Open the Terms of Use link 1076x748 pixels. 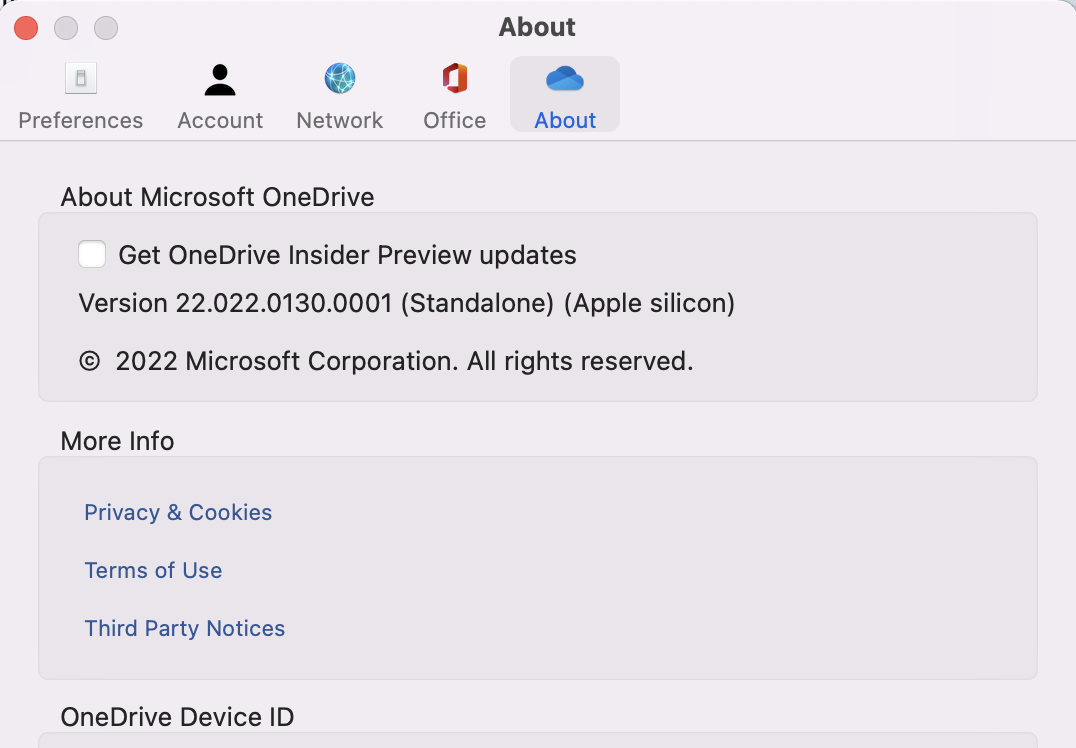point(153,570)
